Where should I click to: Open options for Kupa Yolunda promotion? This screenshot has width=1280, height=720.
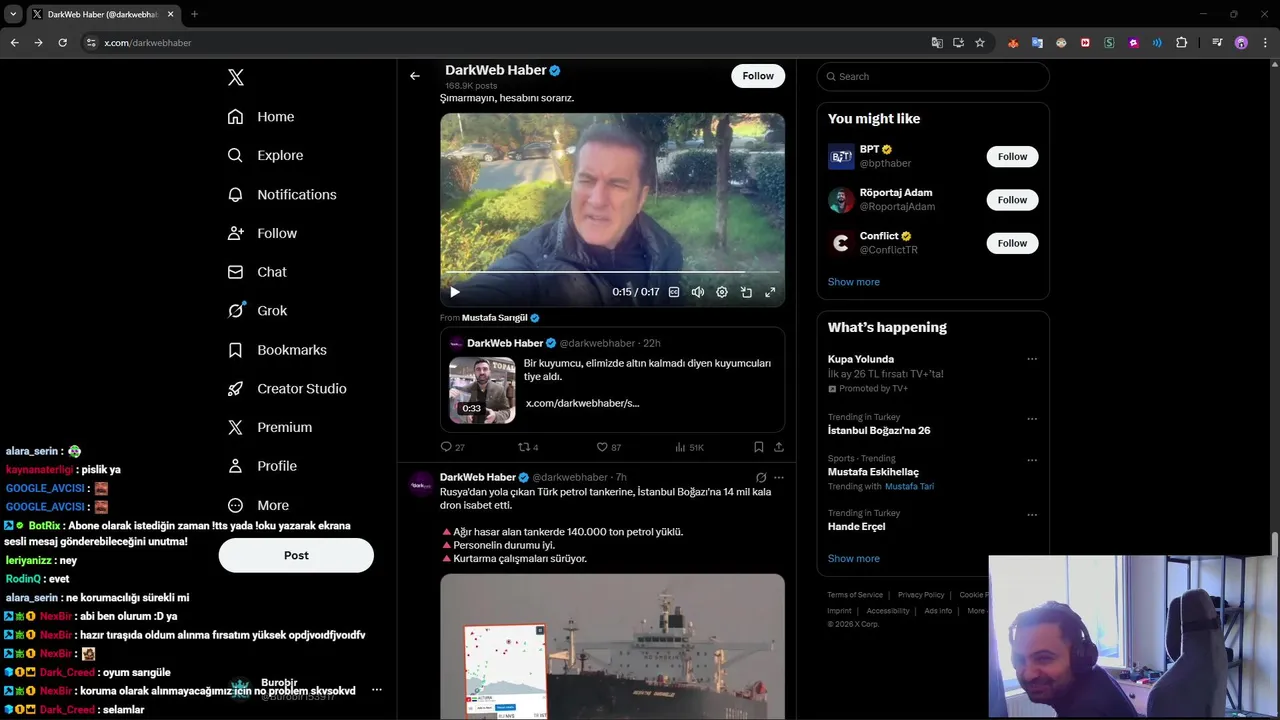tap(1032, 359)
